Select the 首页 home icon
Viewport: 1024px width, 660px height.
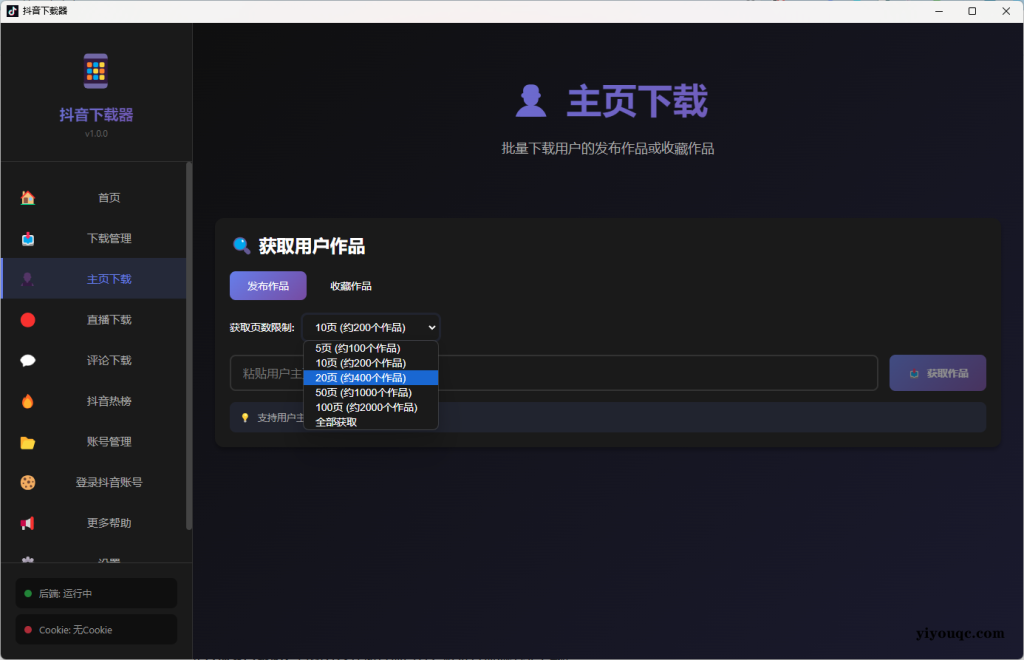27,198
